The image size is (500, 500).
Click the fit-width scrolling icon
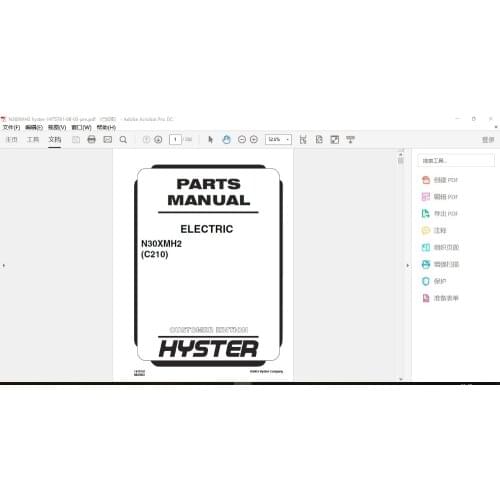[303, 139]
